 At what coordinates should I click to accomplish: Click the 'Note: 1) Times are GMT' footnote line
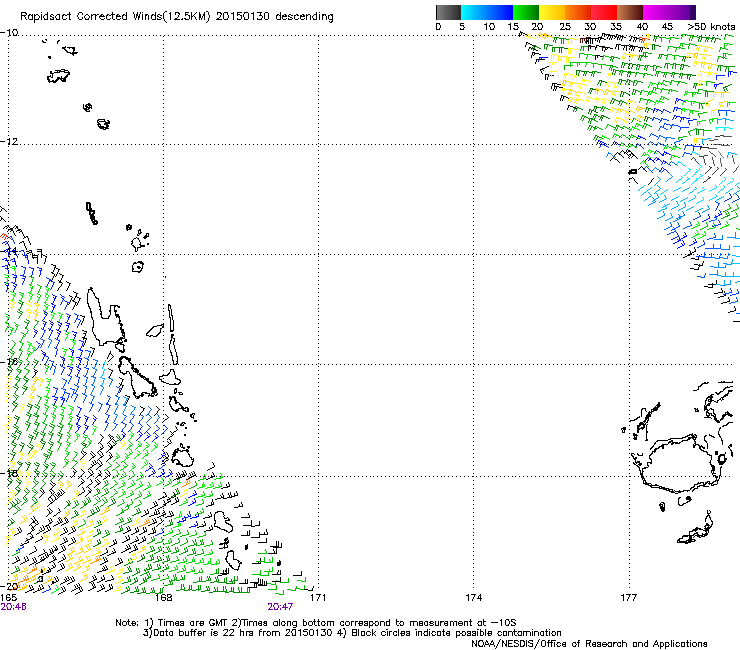pos(316,623)
